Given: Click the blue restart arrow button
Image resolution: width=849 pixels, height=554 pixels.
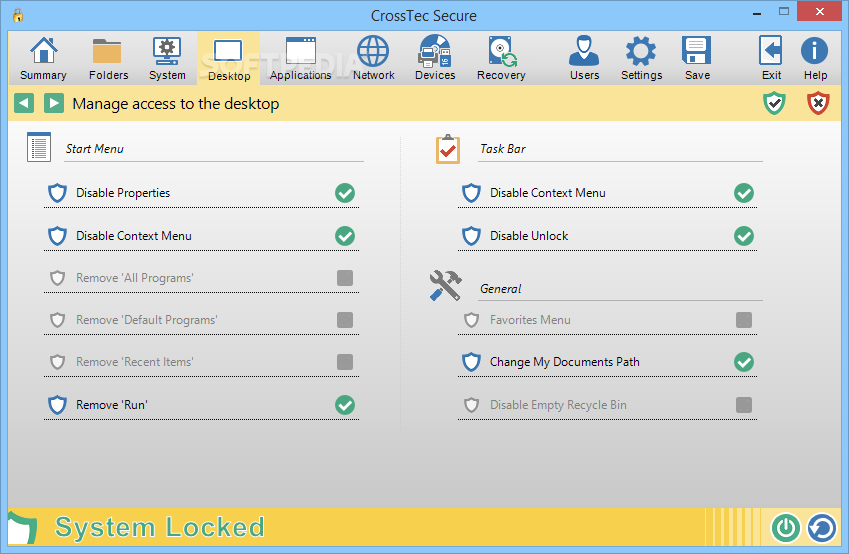Looking at the screenshot, I should click(x=822, y=527).
